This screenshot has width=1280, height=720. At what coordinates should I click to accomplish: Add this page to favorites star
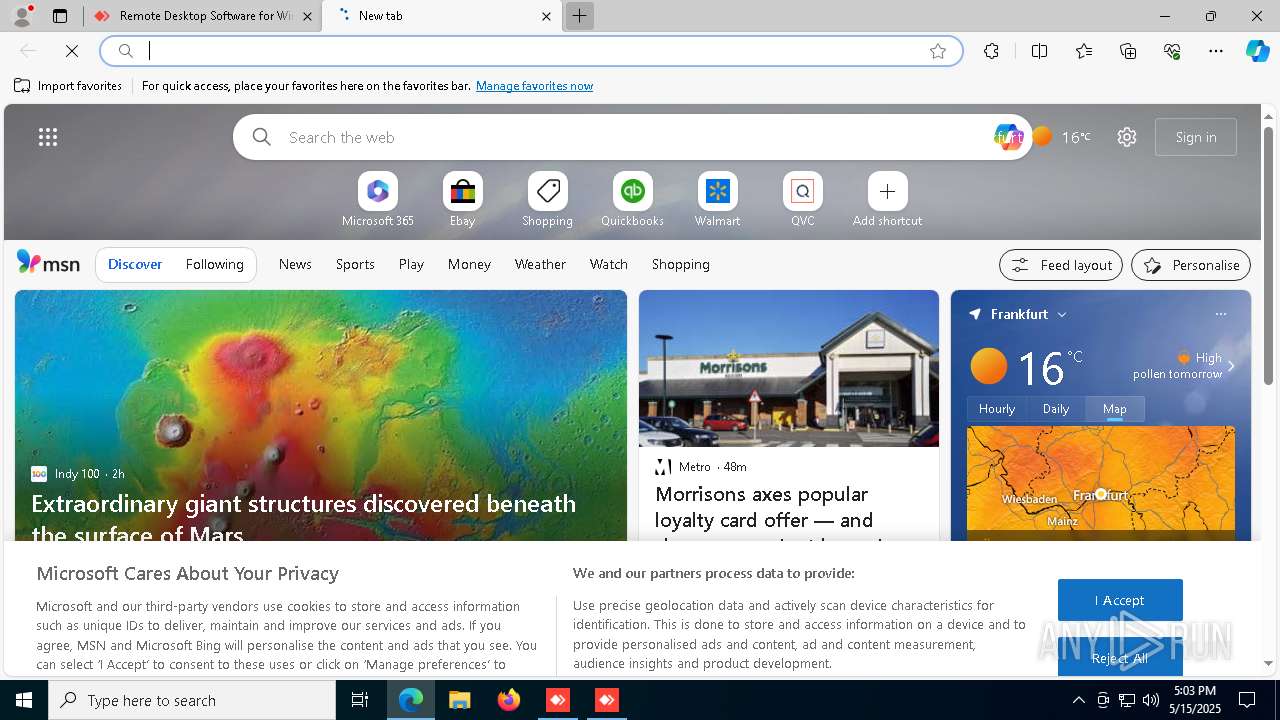tap(938, 51)
